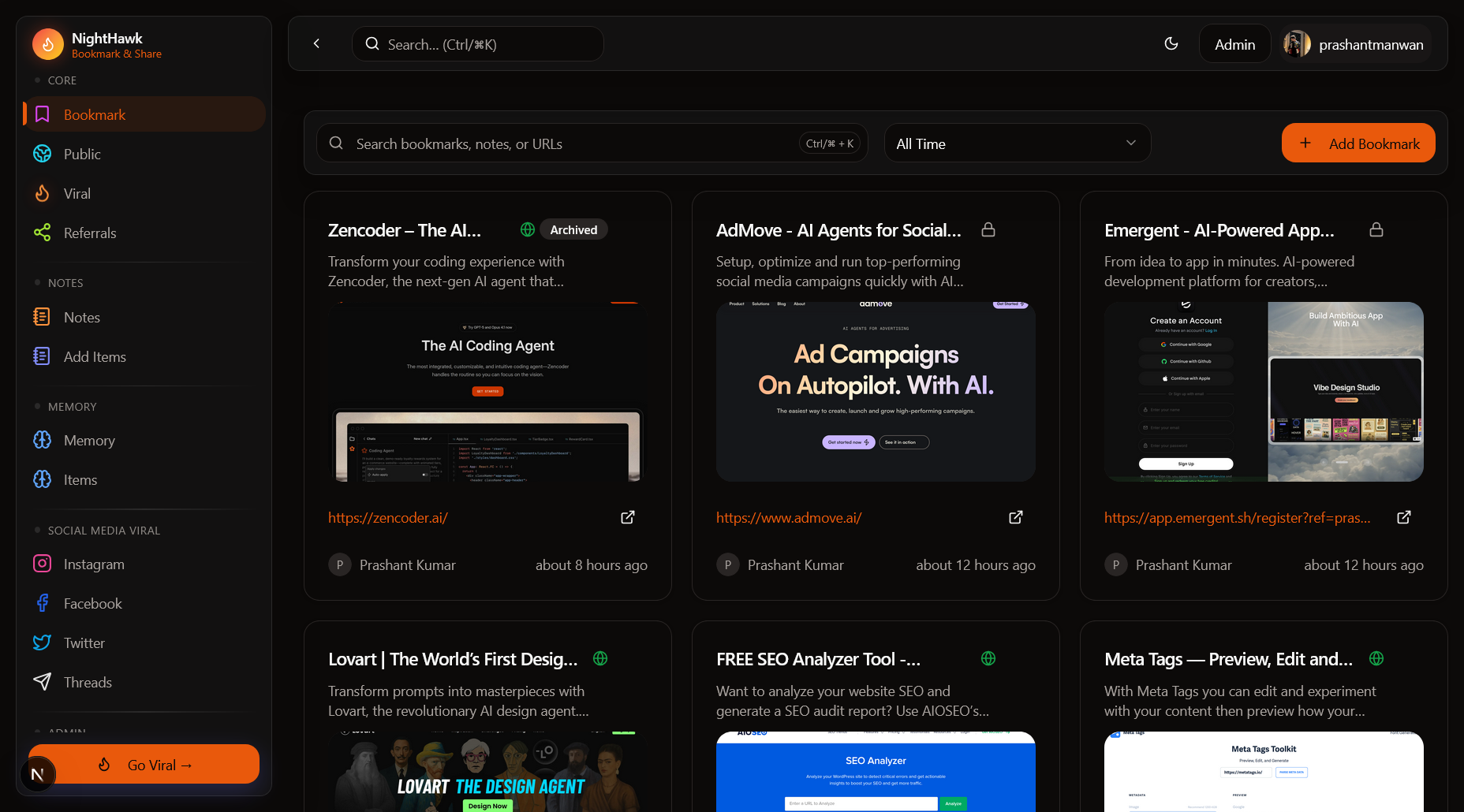Viewport: 1464px width, 812px height.
Task: Toggle lock privacy icon on Emergent card
Action: (1376, 229)
